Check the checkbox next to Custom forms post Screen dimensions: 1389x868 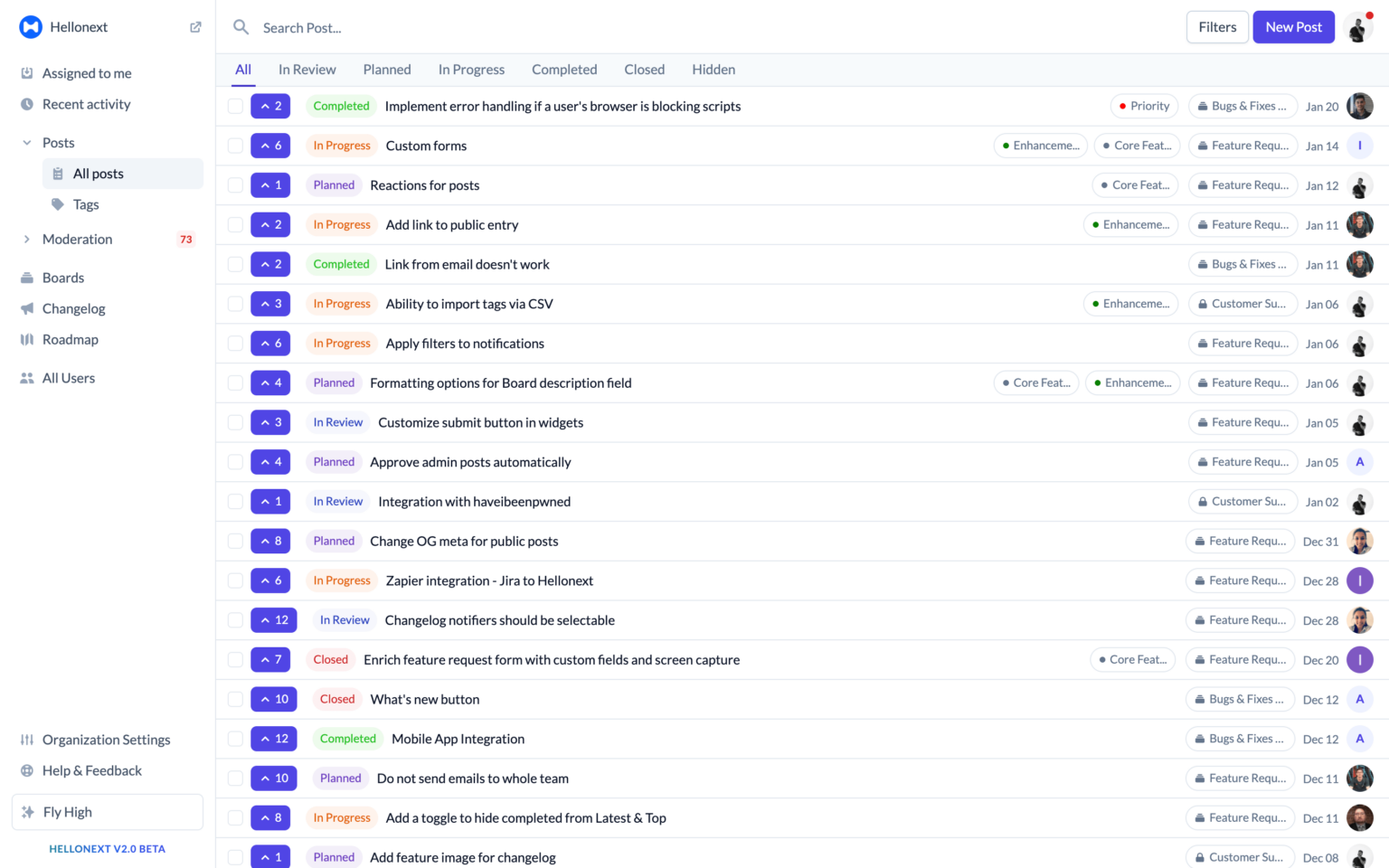[235, 145]
